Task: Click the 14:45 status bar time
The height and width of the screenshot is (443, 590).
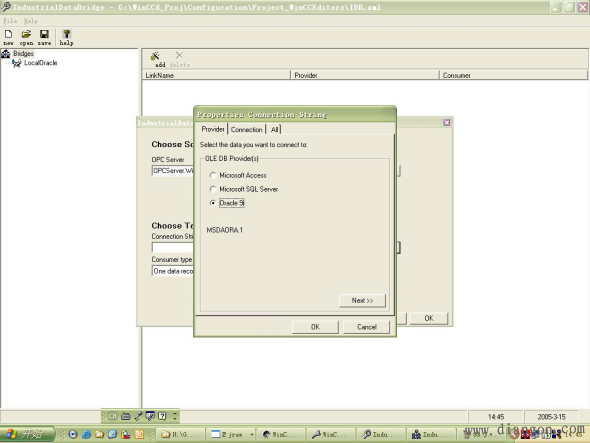Action: click(496, 417)
